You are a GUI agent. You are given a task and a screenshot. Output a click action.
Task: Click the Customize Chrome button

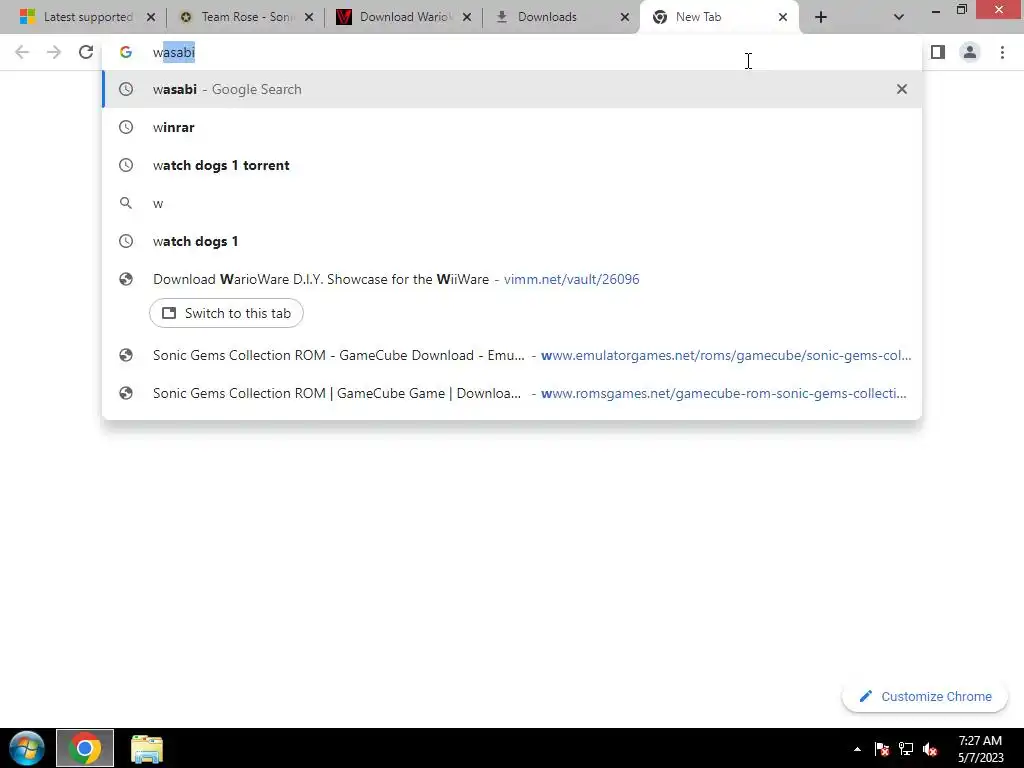click(x=925, y=697)
